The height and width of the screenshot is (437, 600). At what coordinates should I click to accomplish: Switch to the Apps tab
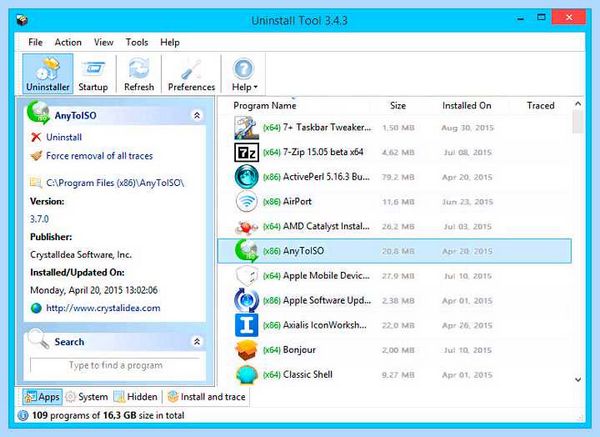tap(42, 397)
